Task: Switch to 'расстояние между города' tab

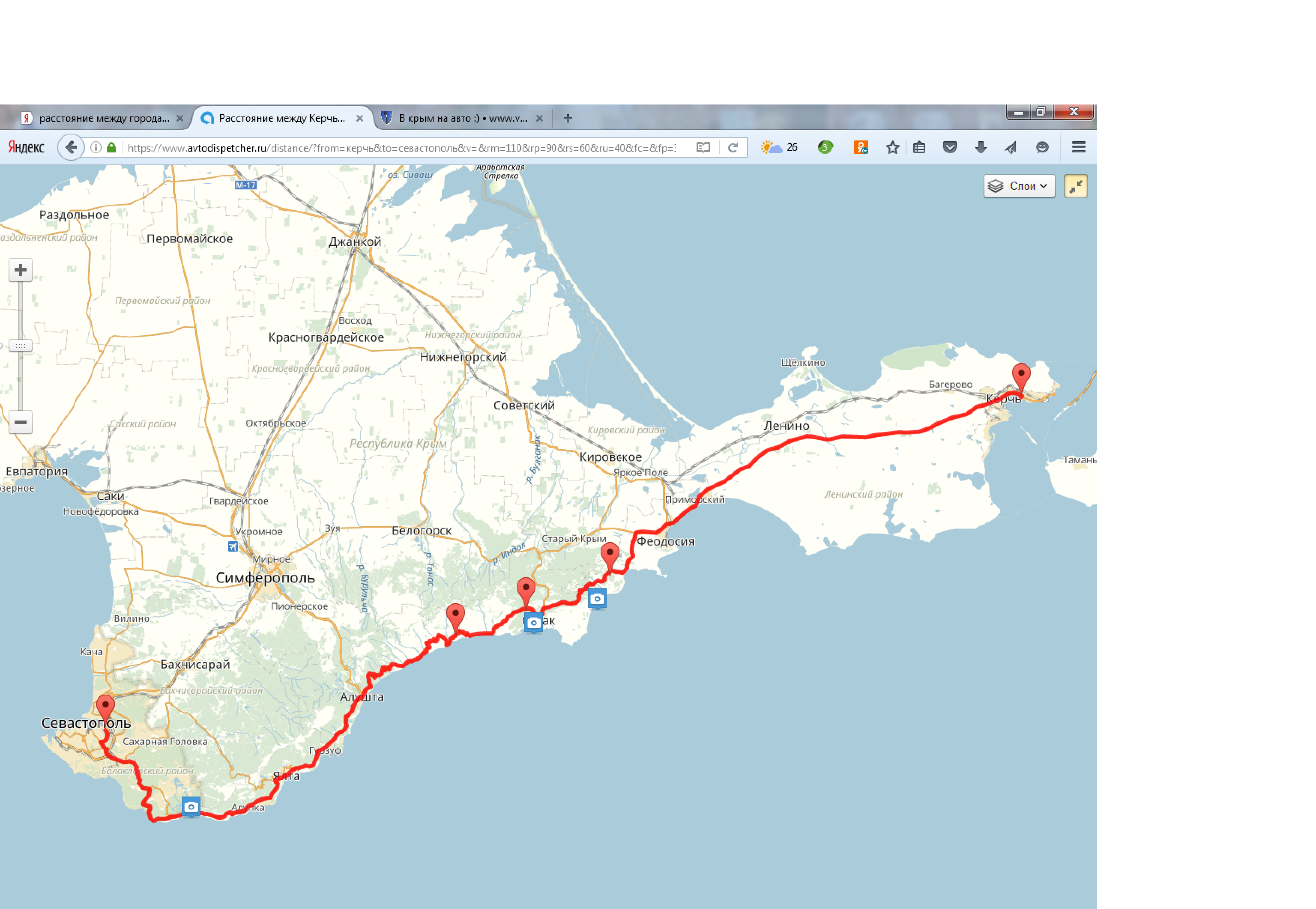Action: tap(104, 118)
